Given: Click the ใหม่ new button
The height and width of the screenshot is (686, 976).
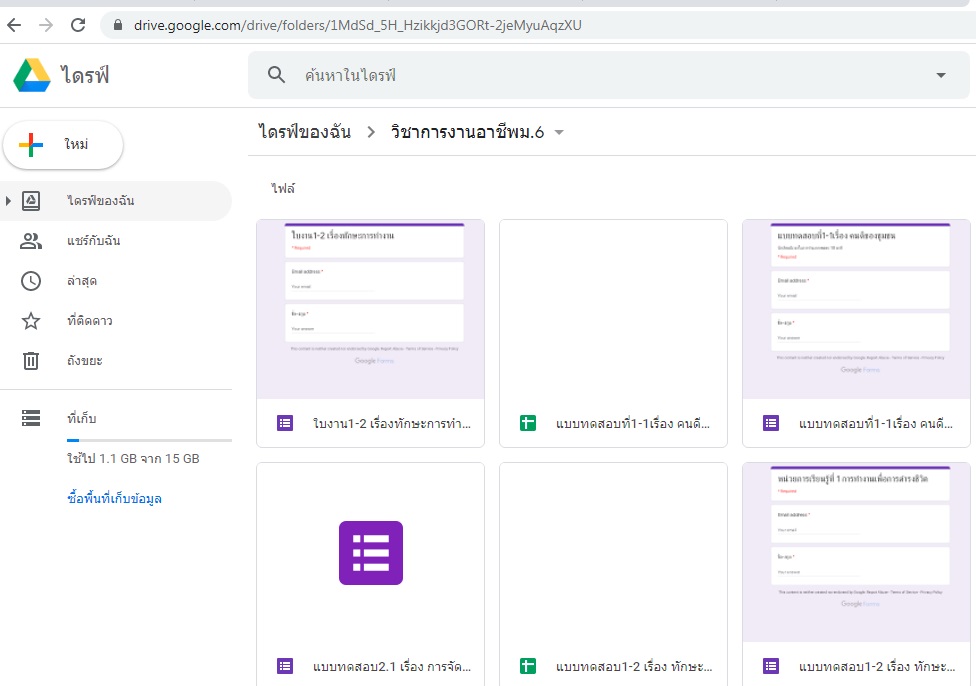Looking at the screenshot, I should [x=63, y=145].
